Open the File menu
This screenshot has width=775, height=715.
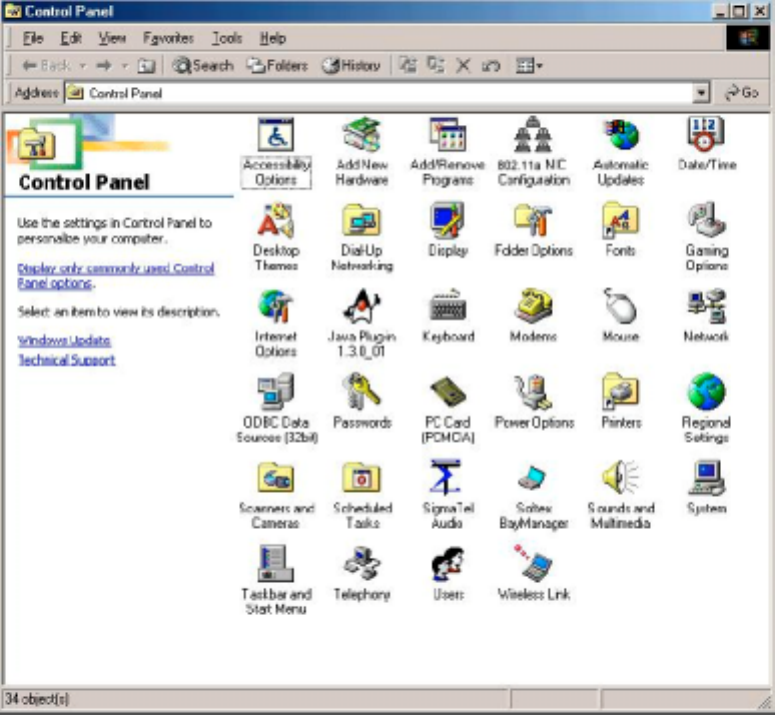[33, 38]
